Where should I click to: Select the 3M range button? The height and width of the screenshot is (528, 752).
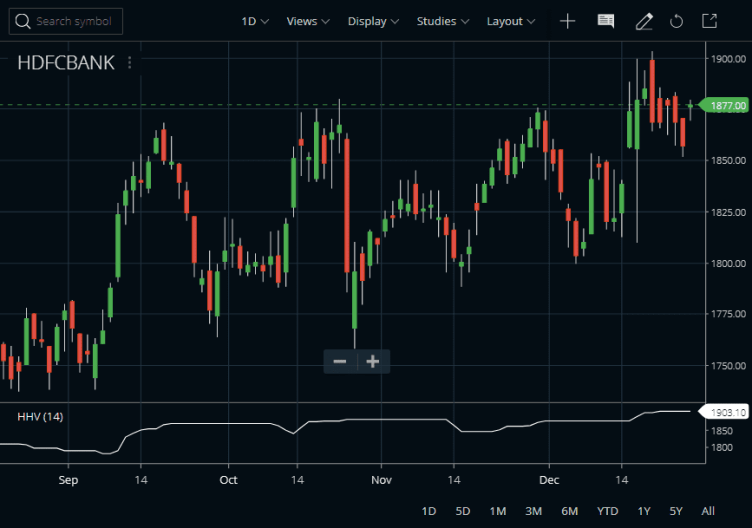[533, 511]
